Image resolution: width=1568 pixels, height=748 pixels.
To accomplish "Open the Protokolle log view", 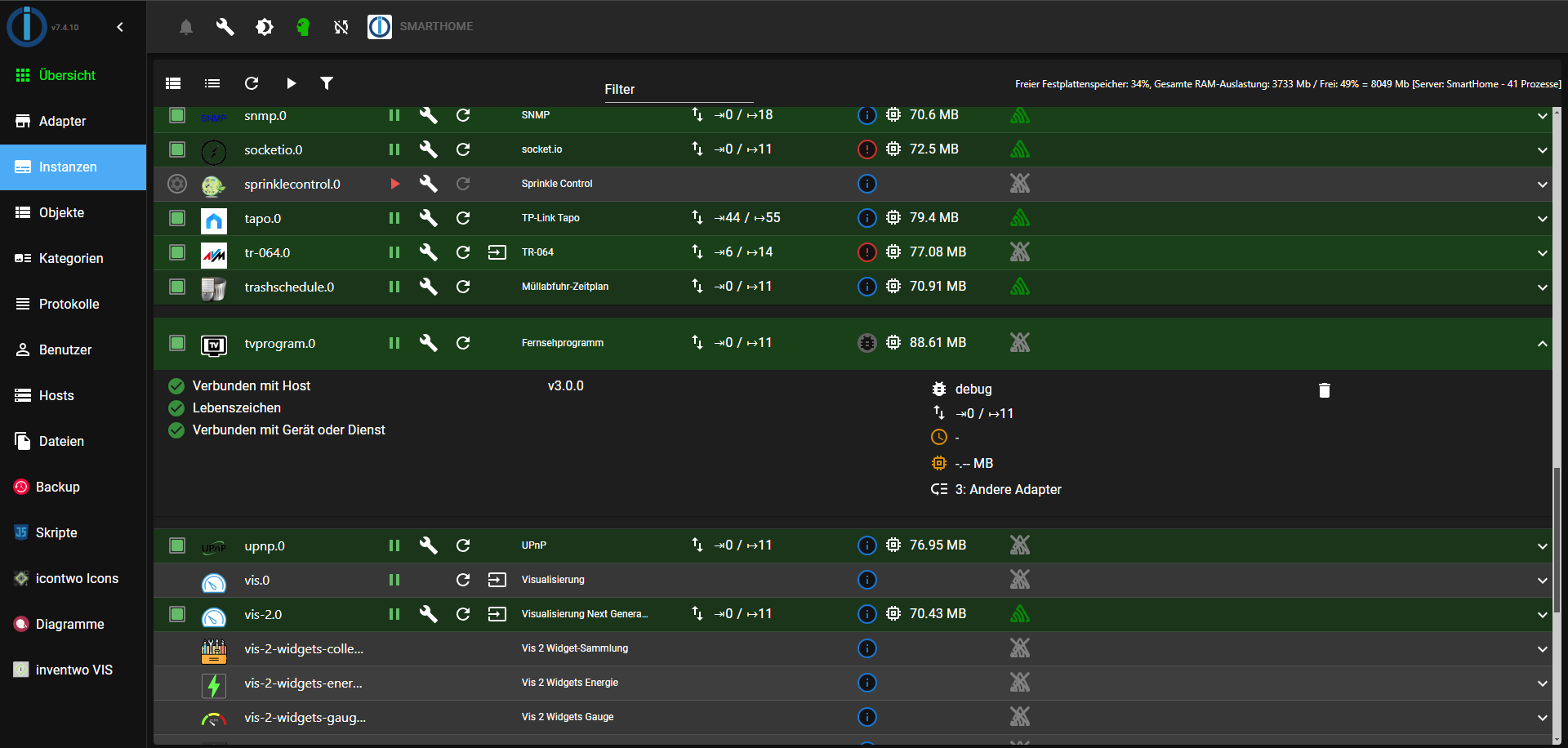I will (73, 304).
